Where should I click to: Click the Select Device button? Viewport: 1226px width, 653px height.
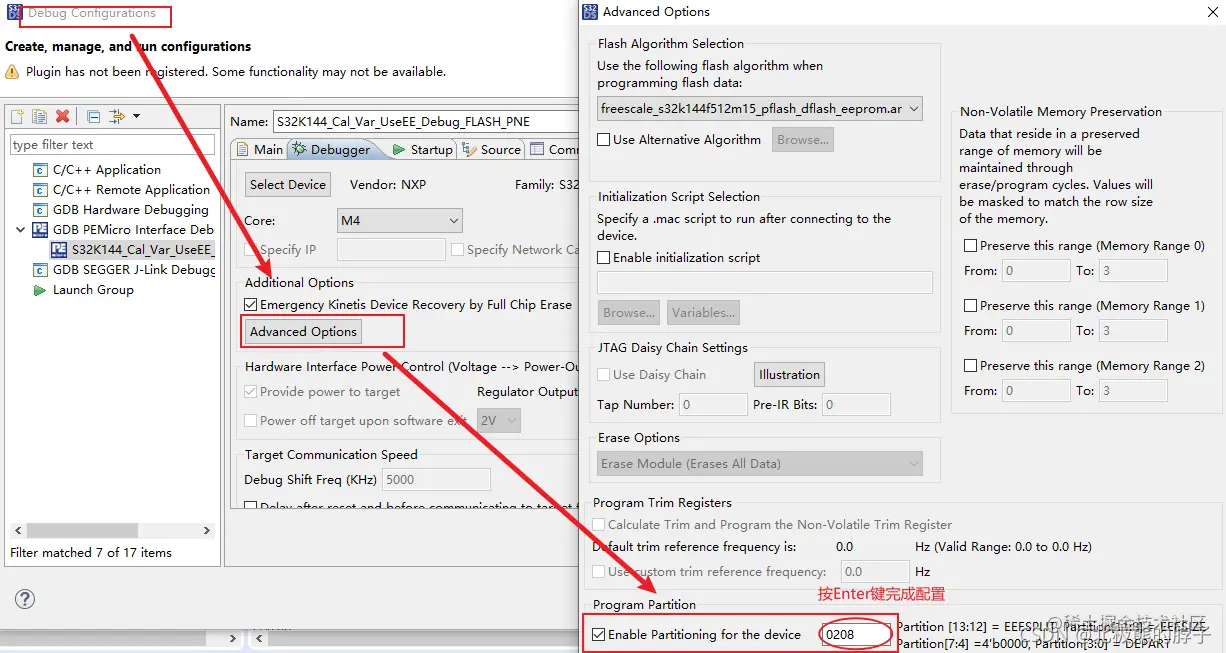tap(288, 184)
